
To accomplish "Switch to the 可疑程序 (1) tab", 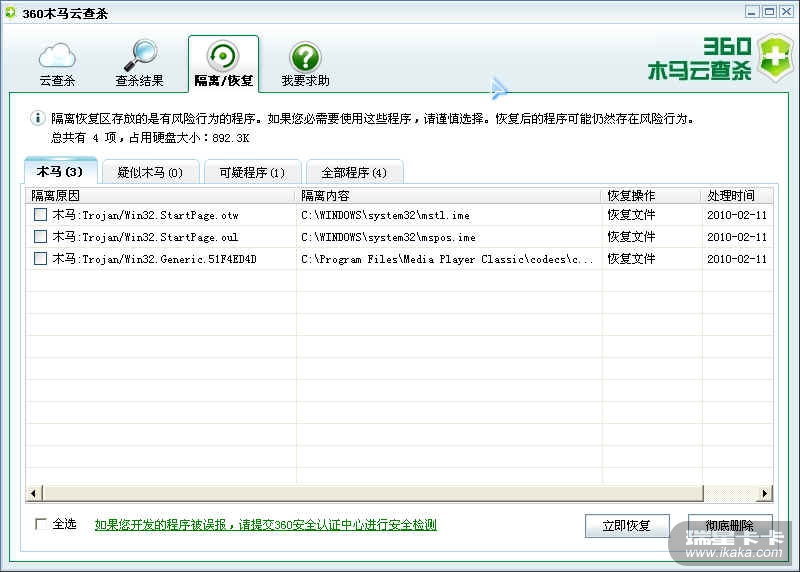I will (x=252, y=172).
